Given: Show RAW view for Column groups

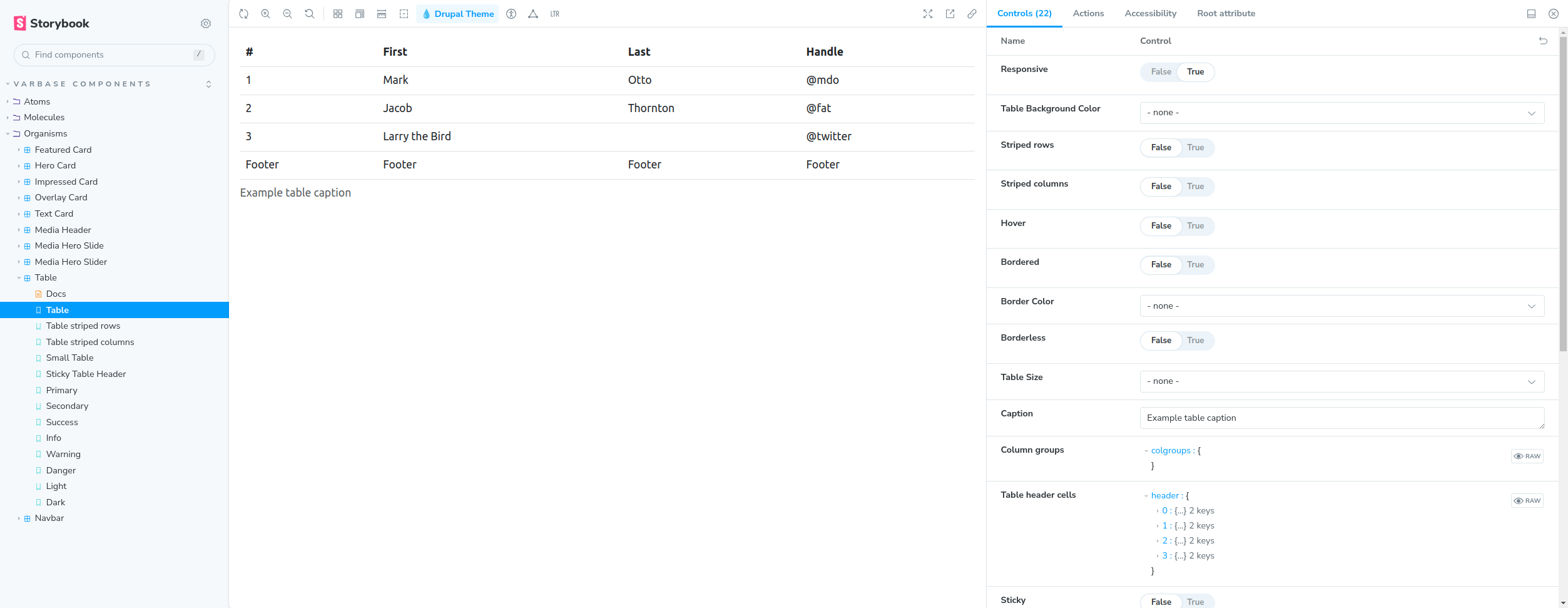Looking at the screenshot, I should [x=1527, y=456].
